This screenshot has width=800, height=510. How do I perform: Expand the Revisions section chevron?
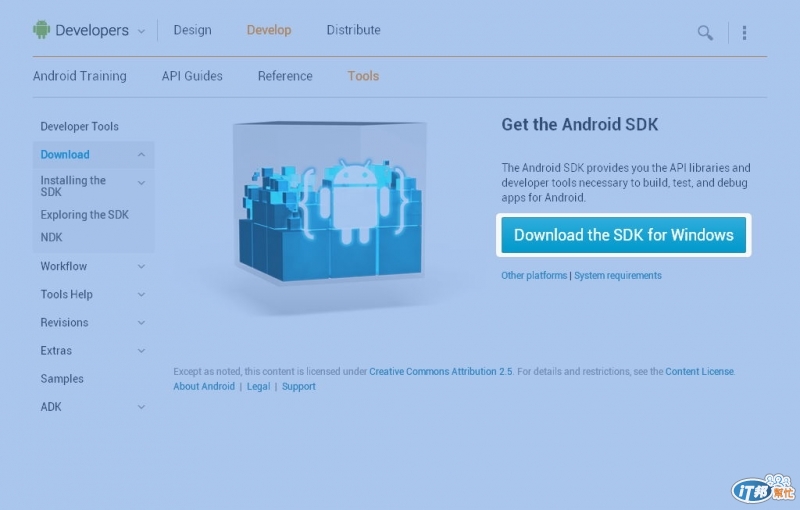coord(141,322)
